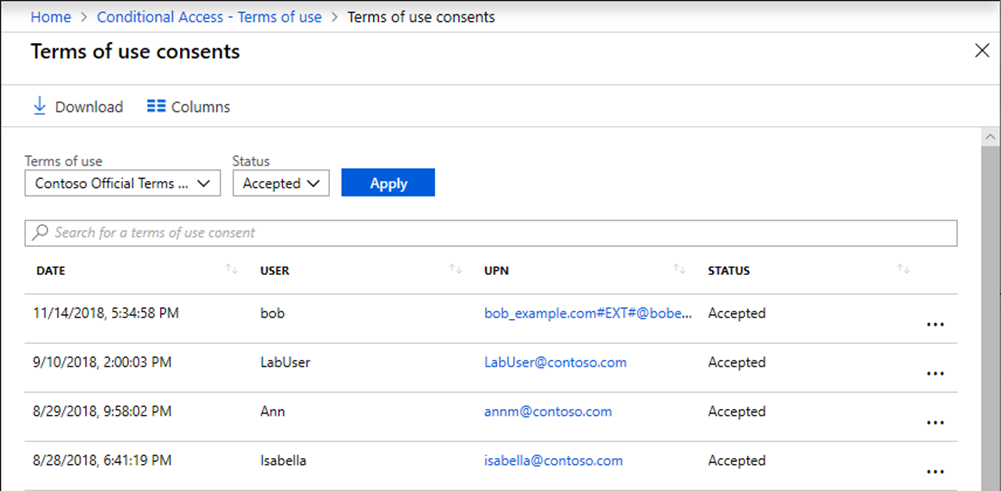Focus the terms of use consent search box

tap(491, 233)
